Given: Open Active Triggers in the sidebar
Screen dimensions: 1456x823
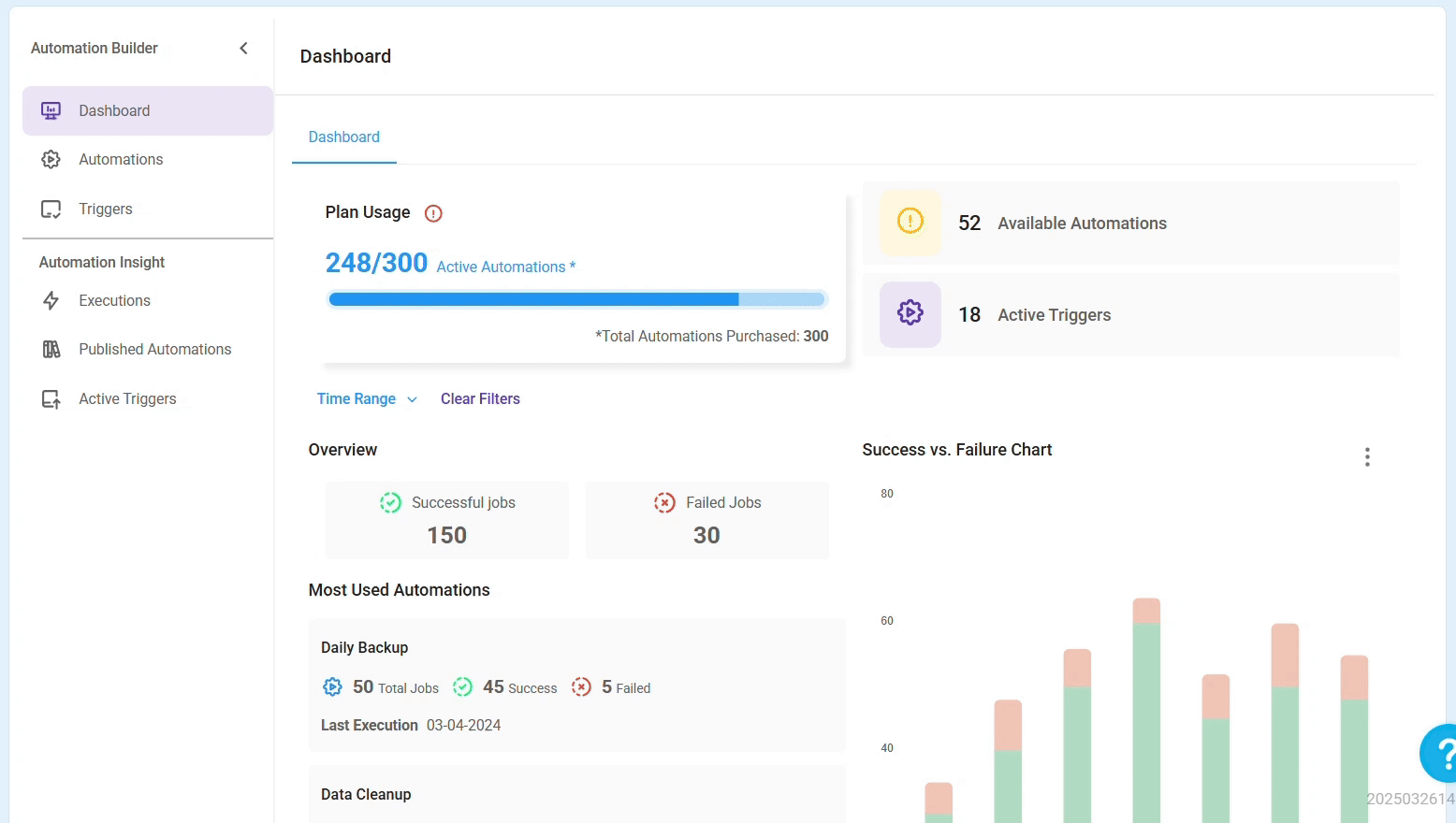Looking at the screenshot, I should point(148,399).
